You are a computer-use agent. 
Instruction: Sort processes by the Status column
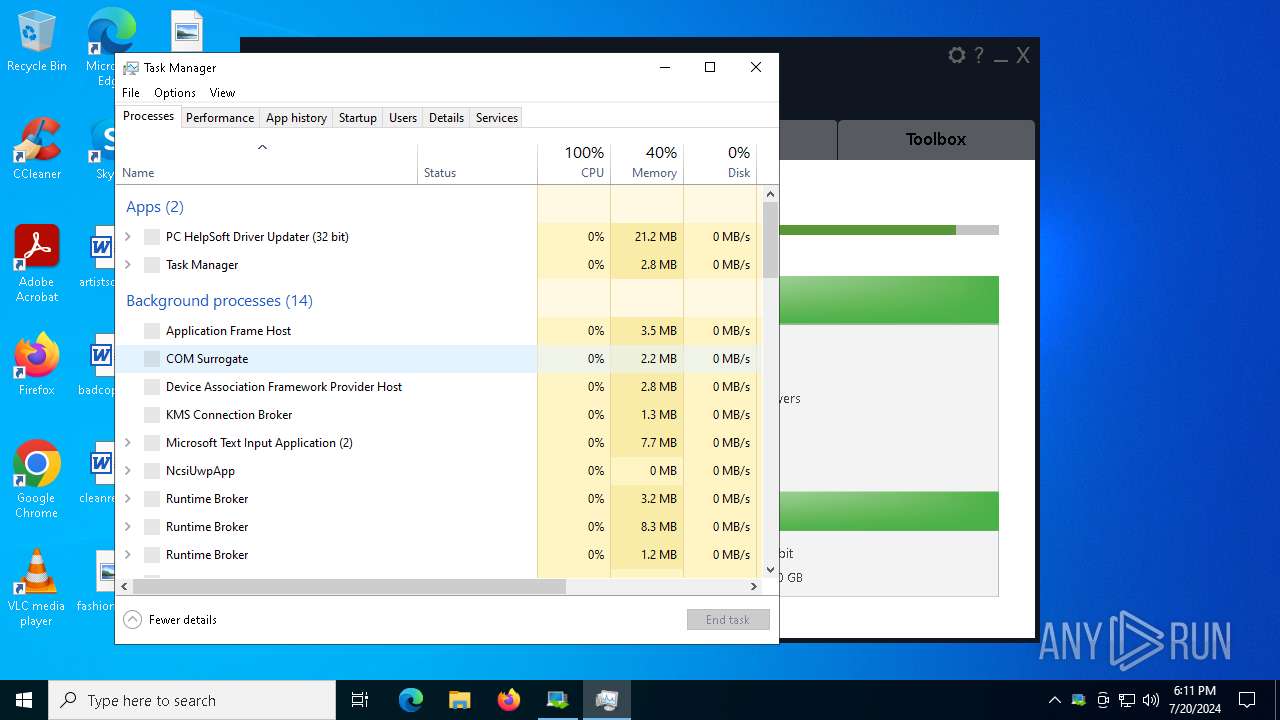tap(478, 164)
